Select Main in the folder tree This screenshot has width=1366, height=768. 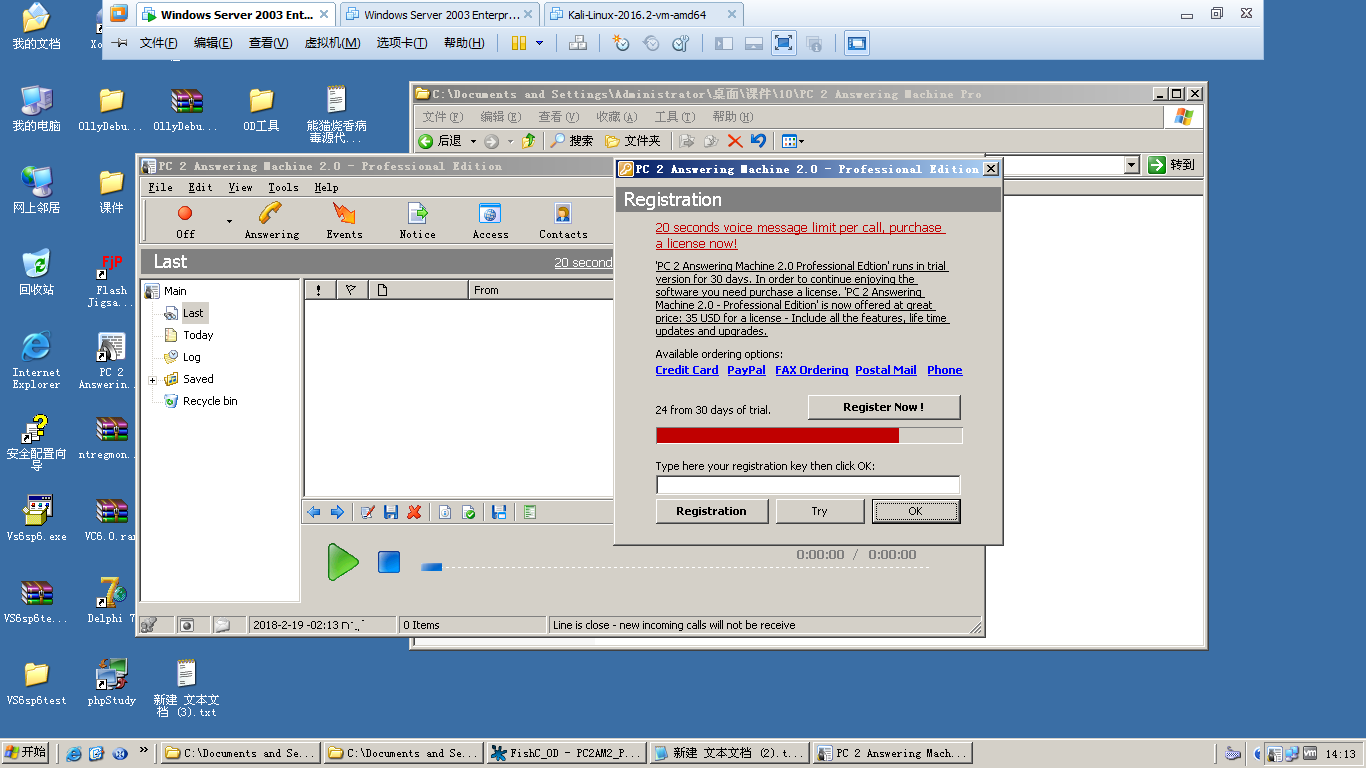pos(175,291)
